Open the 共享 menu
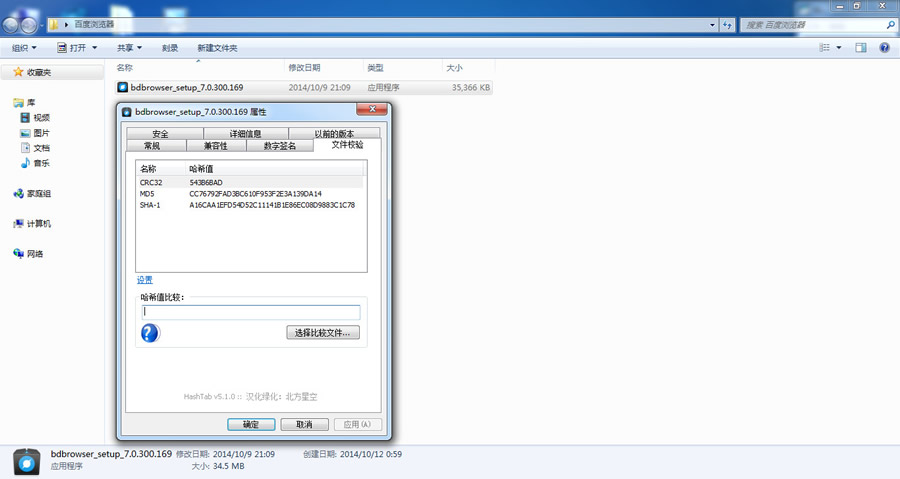Screen dimensions: 900x479 [129, 48]
